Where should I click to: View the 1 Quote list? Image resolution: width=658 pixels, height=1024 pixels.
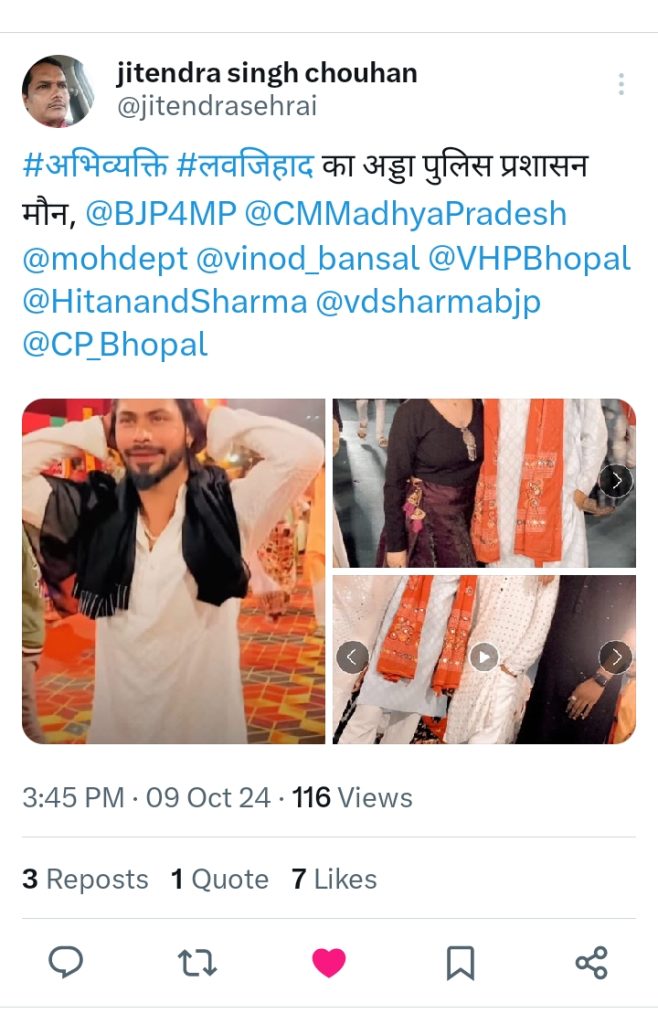tap(219, 879)
